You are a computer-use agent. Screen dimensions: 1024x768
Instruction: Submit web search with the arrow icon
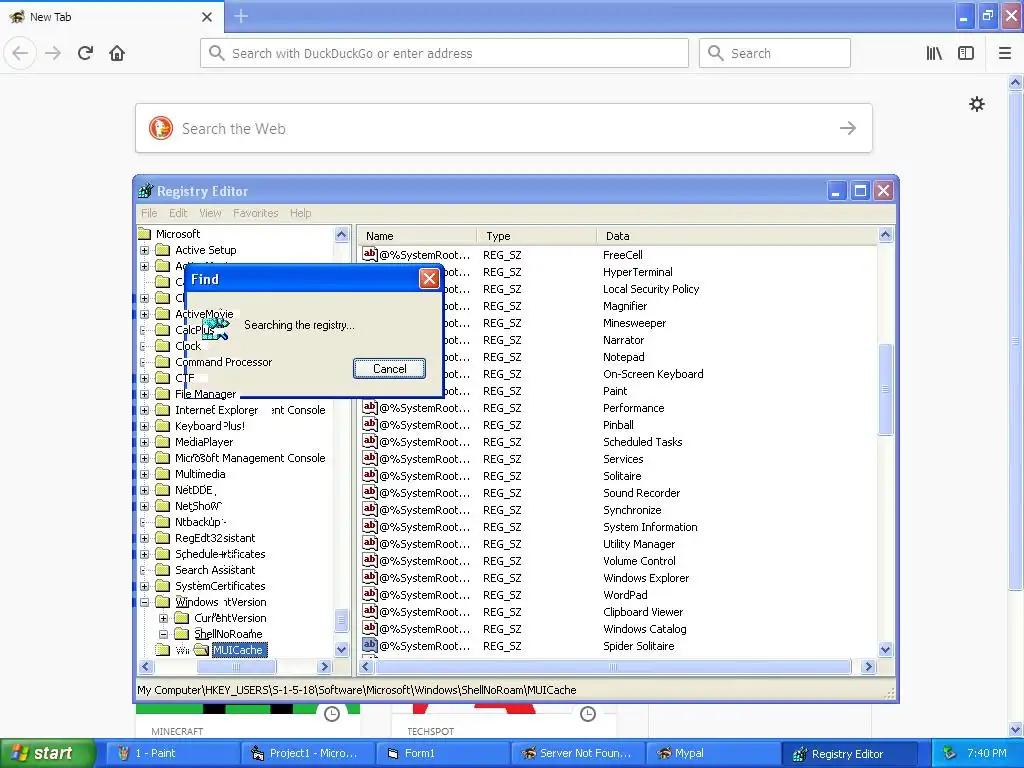848,128
